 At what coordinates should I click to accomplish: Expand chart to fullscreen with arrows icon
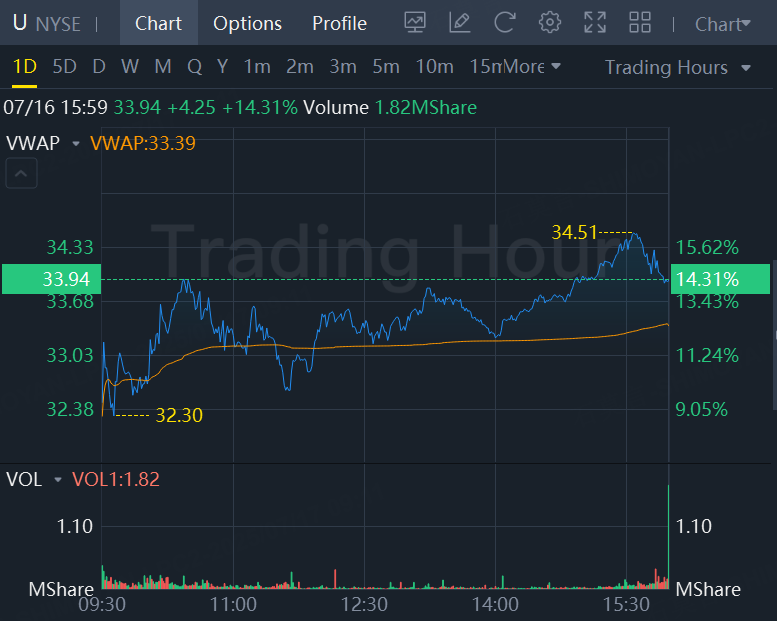tap(594, 22)
